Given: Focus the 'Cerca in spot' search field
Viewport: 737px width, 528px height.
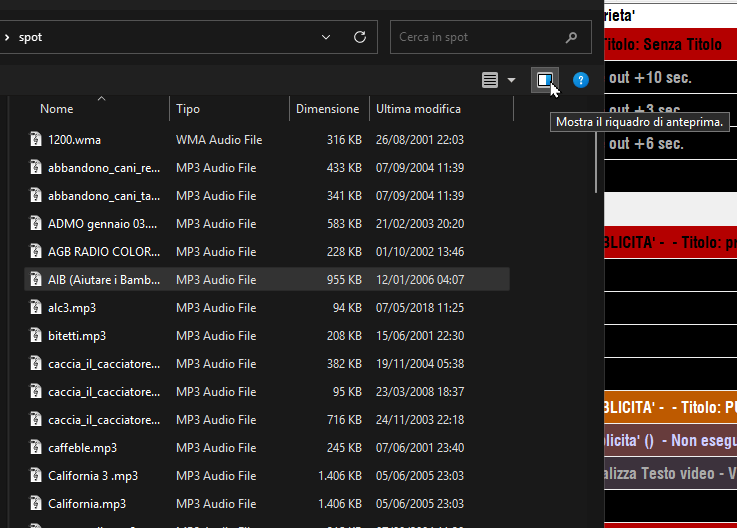Looking at the screenshot, I should 491,37.
